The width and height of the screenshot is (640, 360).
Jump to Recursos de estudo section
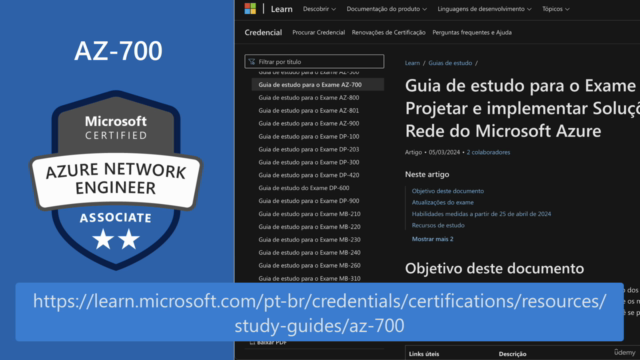tap(438, 225)
